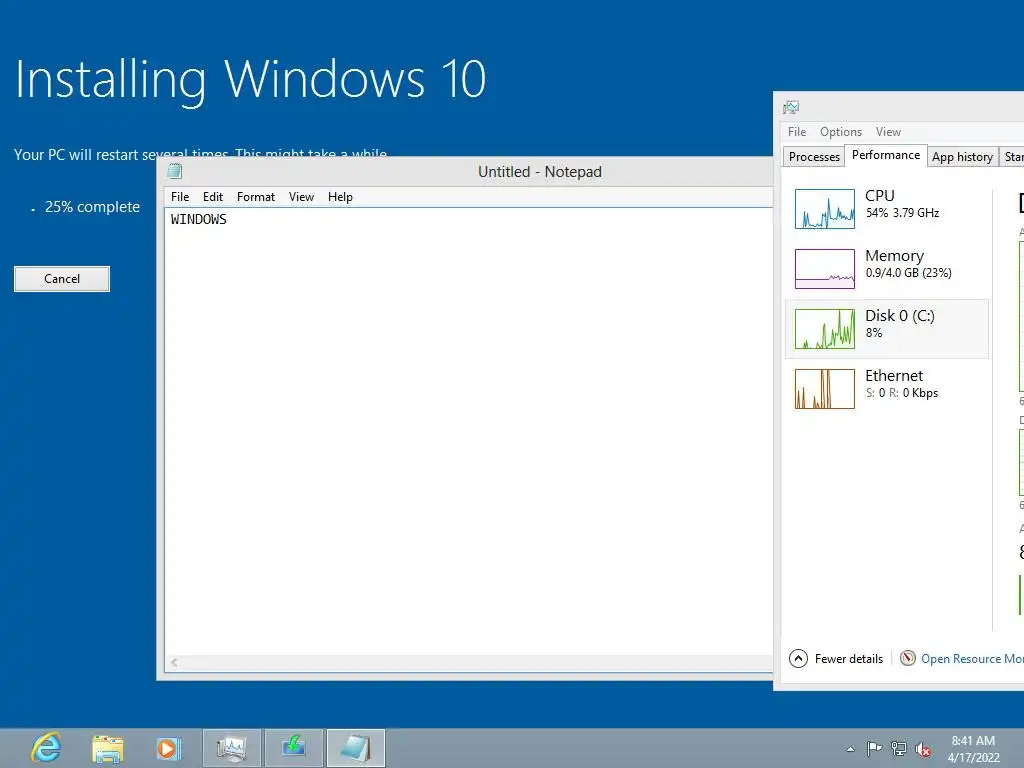Click the date 4/17/2022 in taskbar
Viewport: 1024px width, 768px height.
tap(973, 758)
